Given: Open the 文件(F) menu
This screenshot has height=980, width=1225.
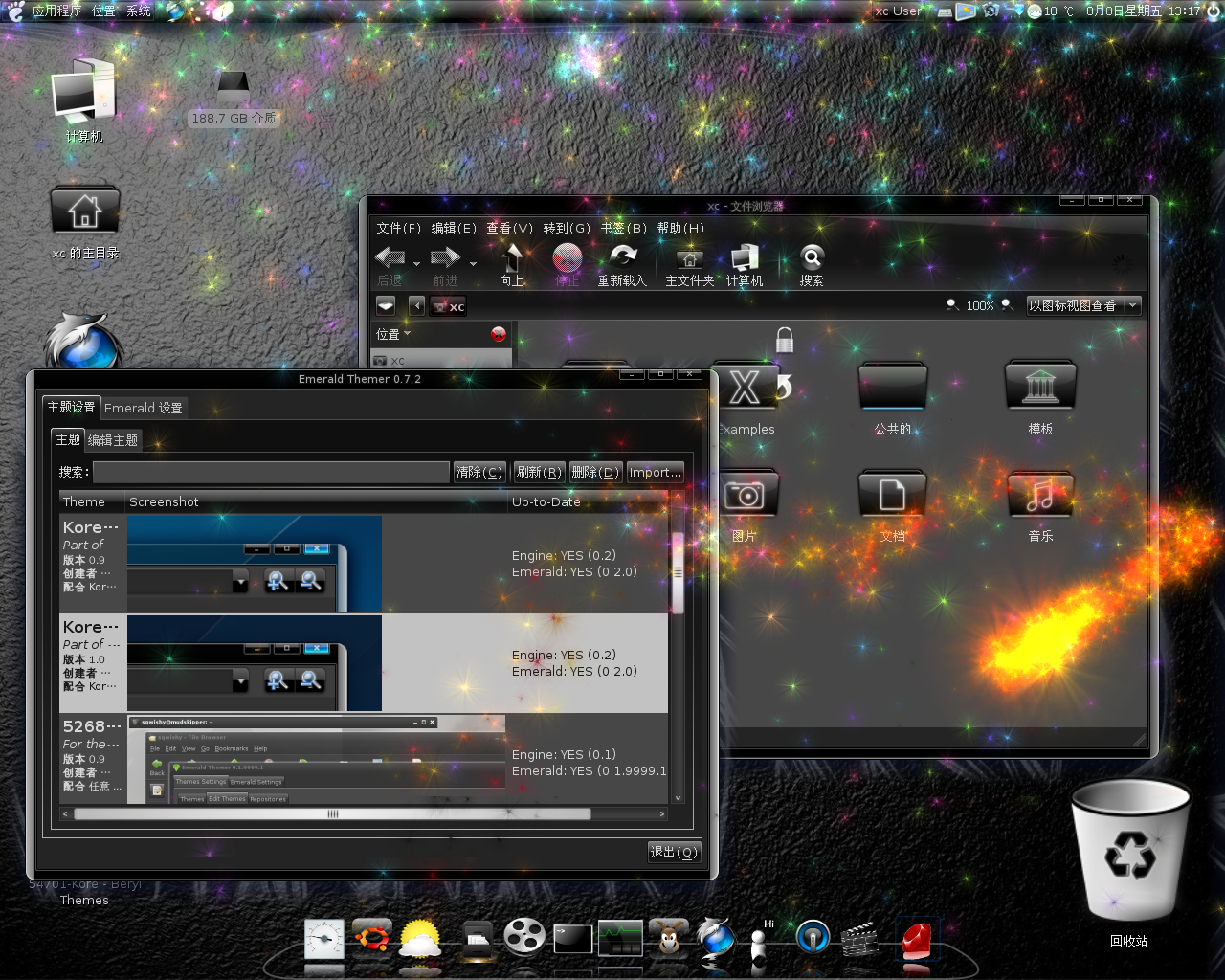Looking at the screenshot, I should 398,228.
